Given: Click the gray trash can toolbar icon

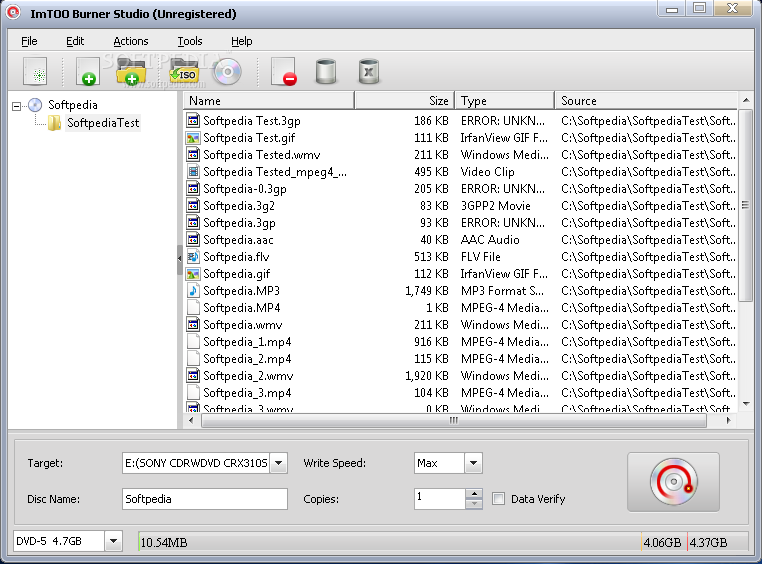Looking at the screenshot, I should 326,71.
